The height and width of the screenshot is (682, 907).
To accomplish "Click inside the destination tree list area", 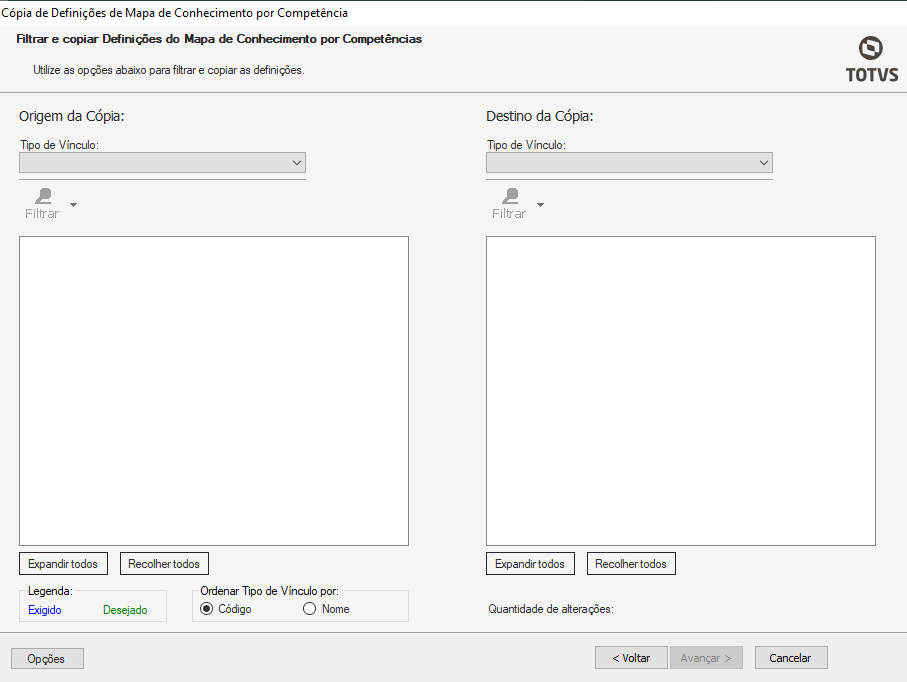I will pos(680,390).
